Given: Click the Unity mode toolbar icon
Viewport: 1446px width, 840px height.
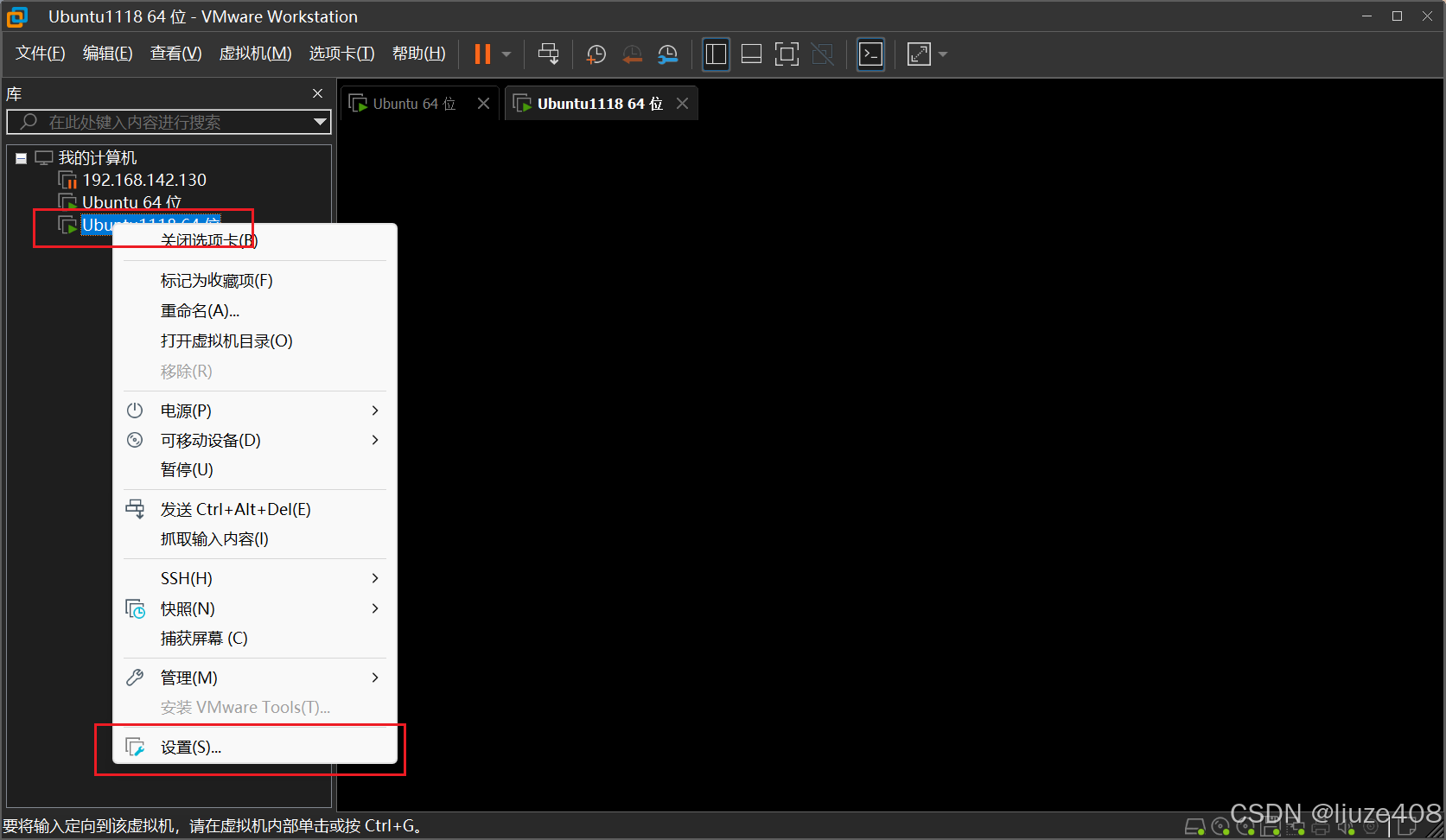Looking at the screenshot, I should tap(823, 54).
